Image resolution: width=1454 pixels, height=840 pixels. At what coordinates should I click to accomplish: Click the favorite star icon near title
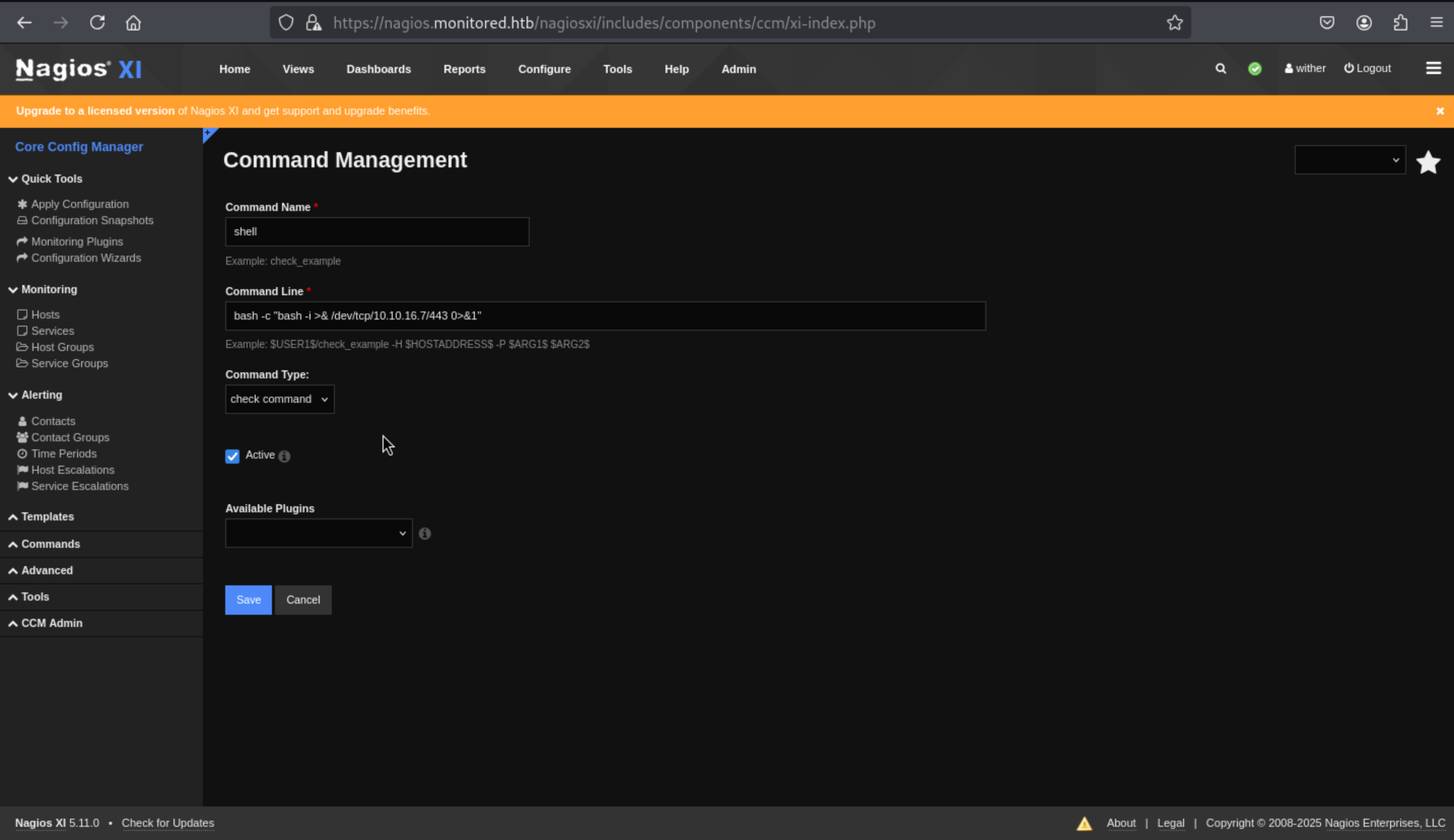pyautogui.click(x=1428, y=162)
